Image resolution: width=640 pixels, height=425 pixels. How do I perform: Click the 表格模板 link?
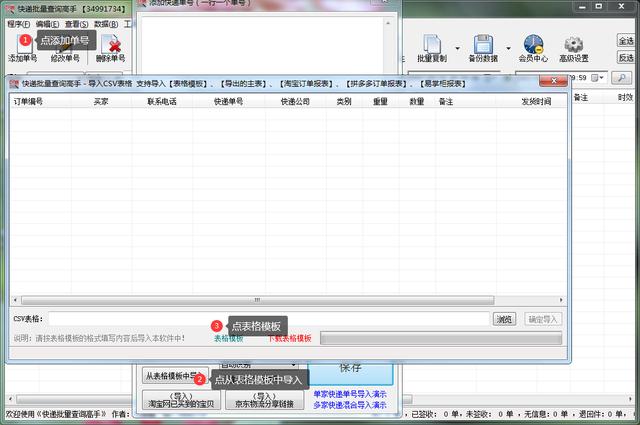(x=229, y=338)
